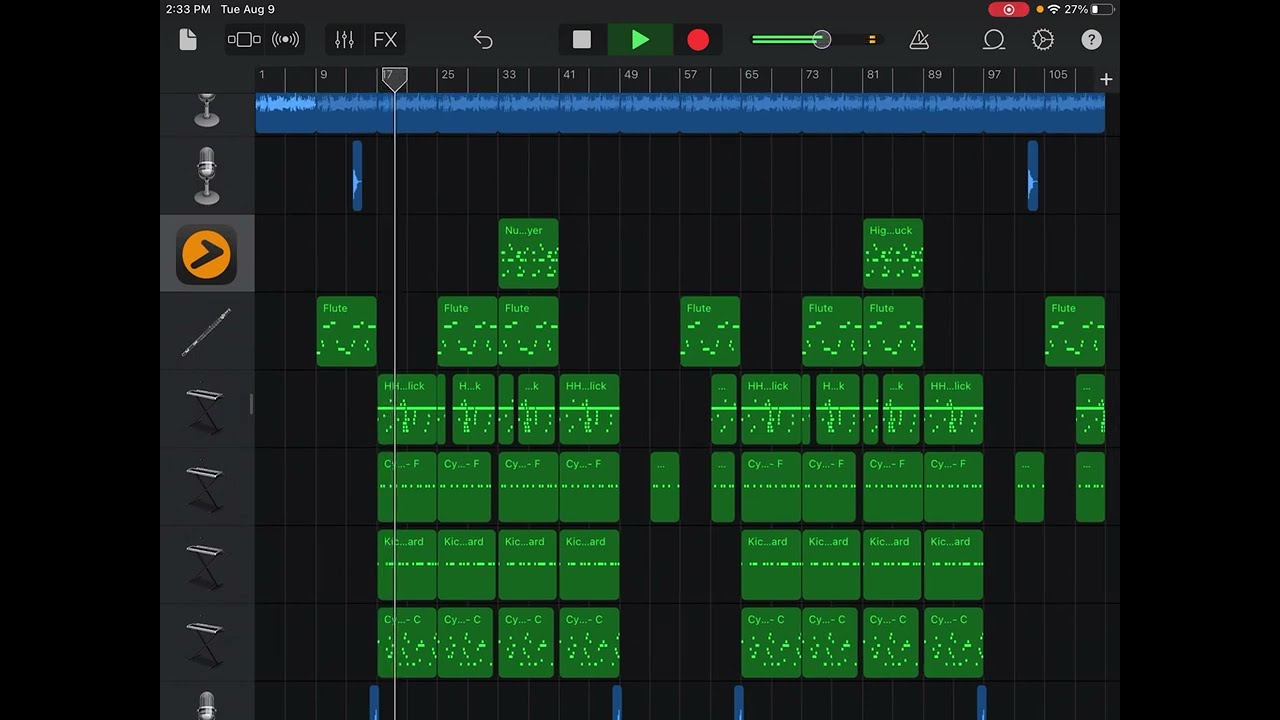
Task: Select the top blue audio track microphone icon
Action: pos(207,110)
